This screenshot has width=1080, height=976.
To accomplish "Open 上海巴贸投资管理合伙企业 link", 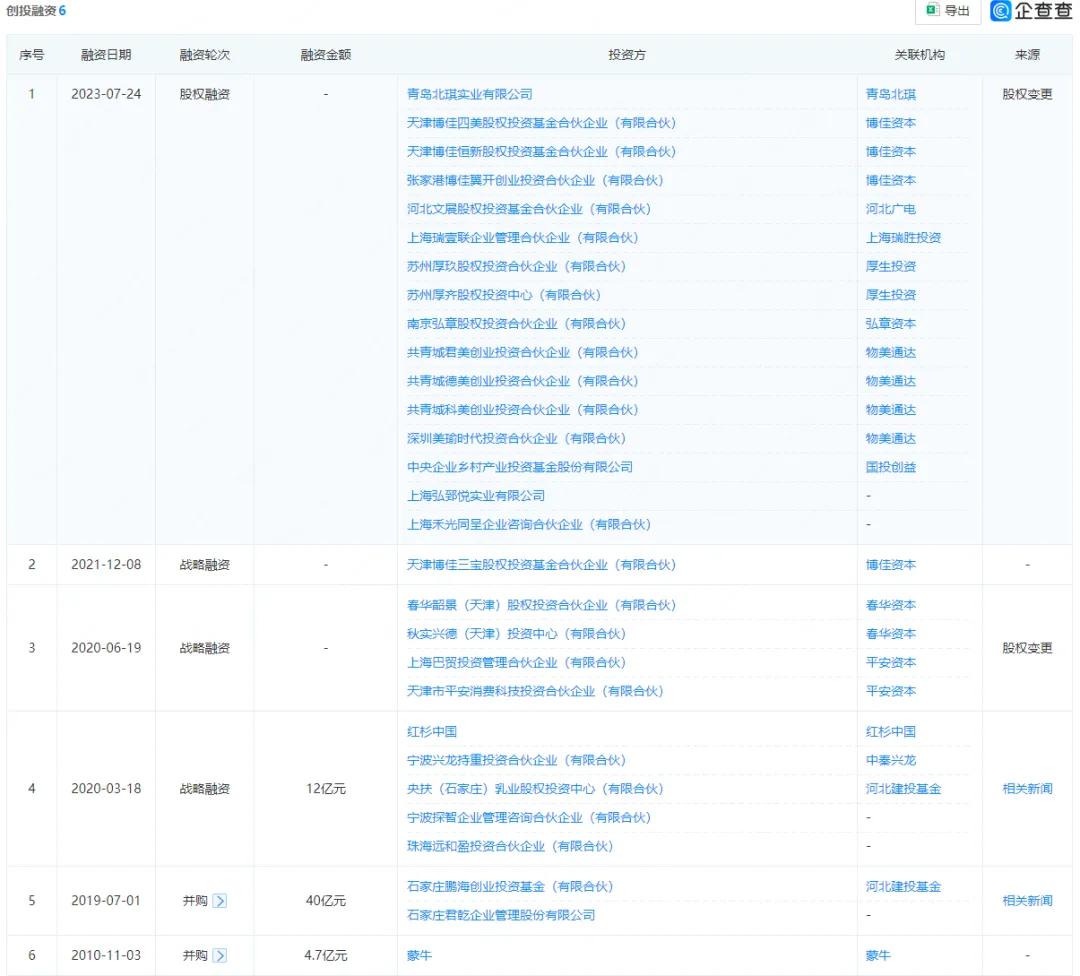I will click(x=516, y=663).
